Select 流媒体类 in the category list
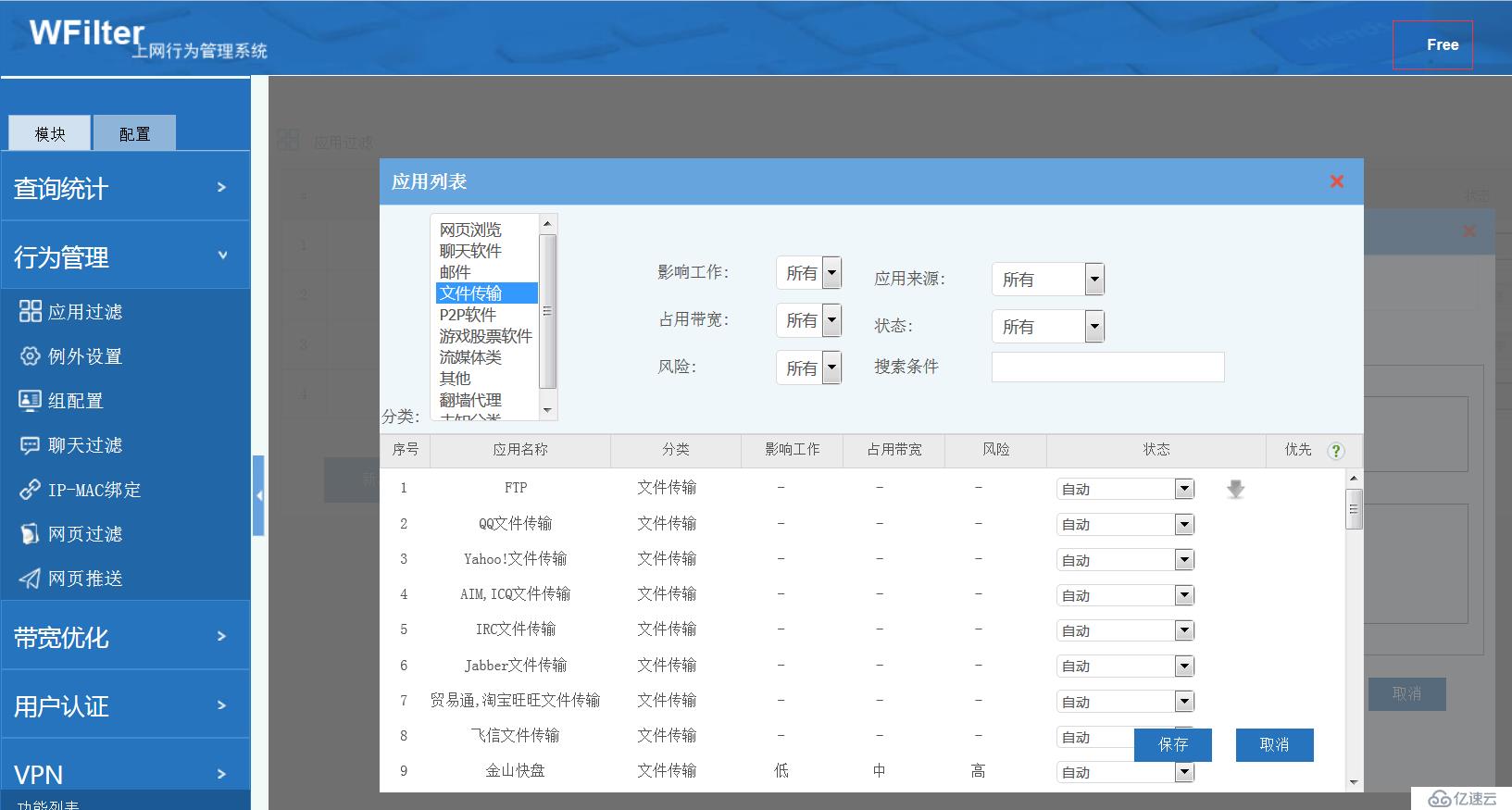Viewport: 1512px width, 810px height. tap(486, 357)
